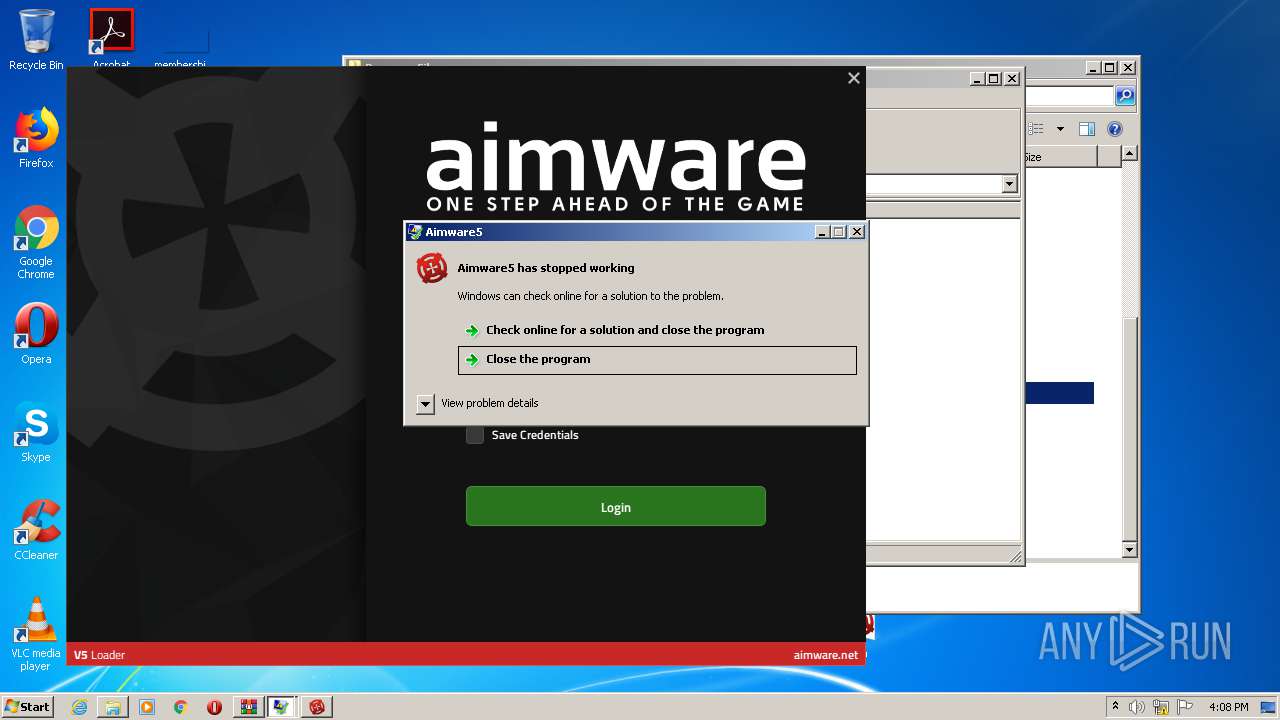Click the Aimware5 crash dialog error icon

pyautogui.click(x=432, y=268)
